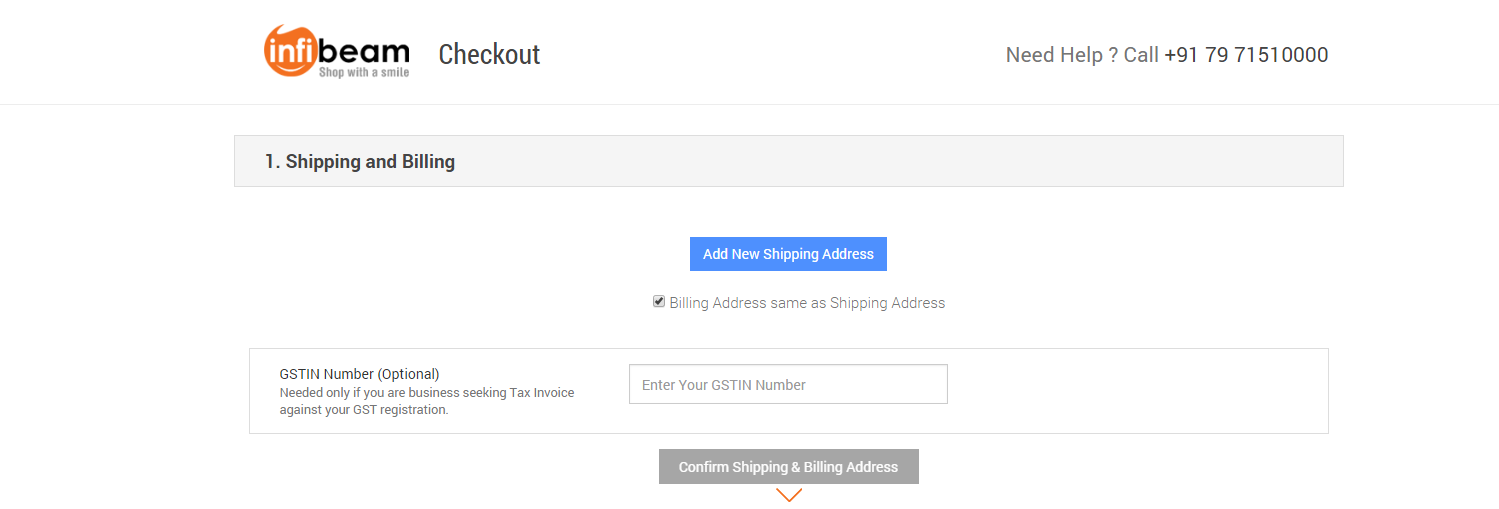Click blank right side of Shipping and Billing bar

(1000, 161)
